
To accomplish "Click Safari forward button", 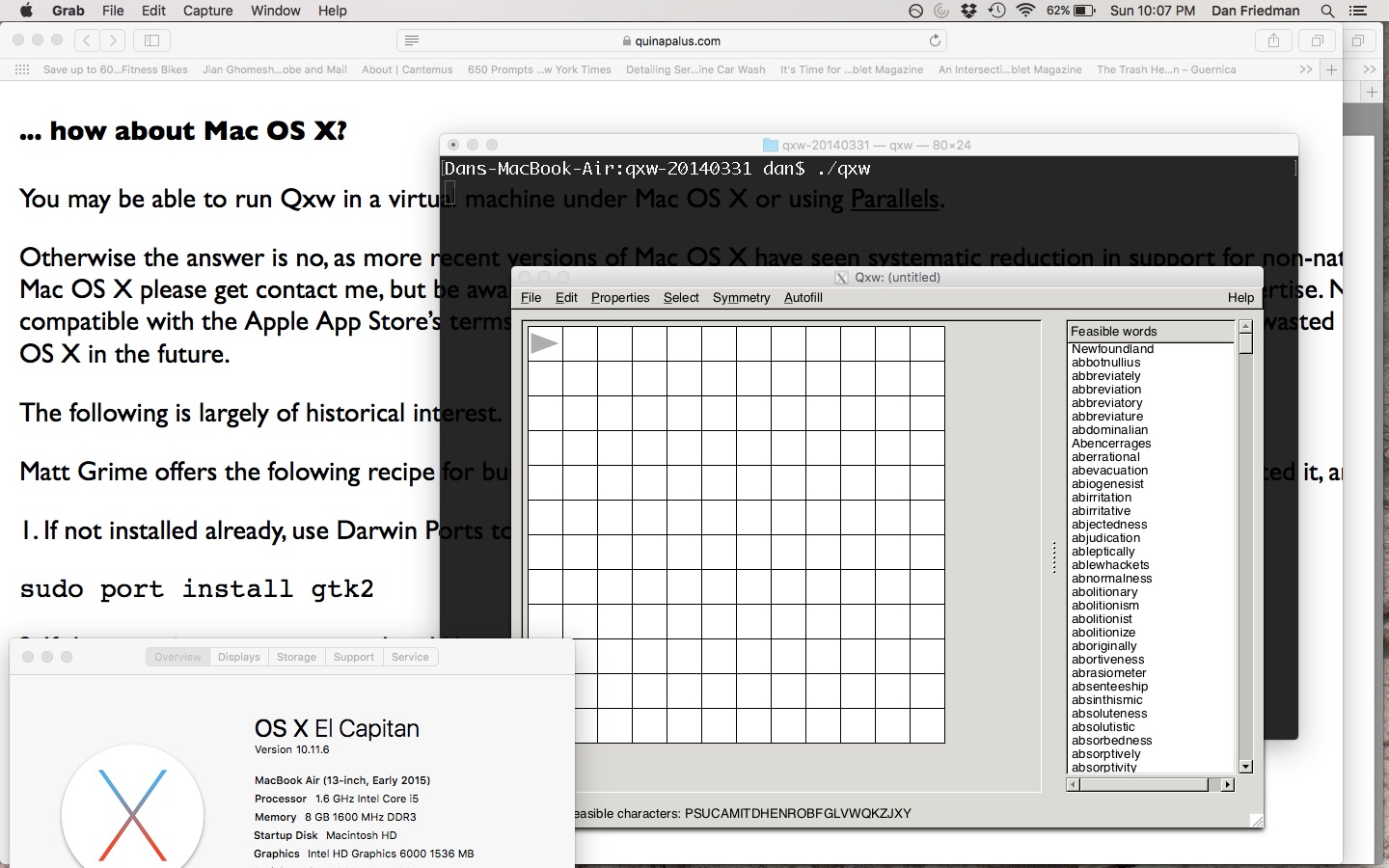I will point(114,41).
